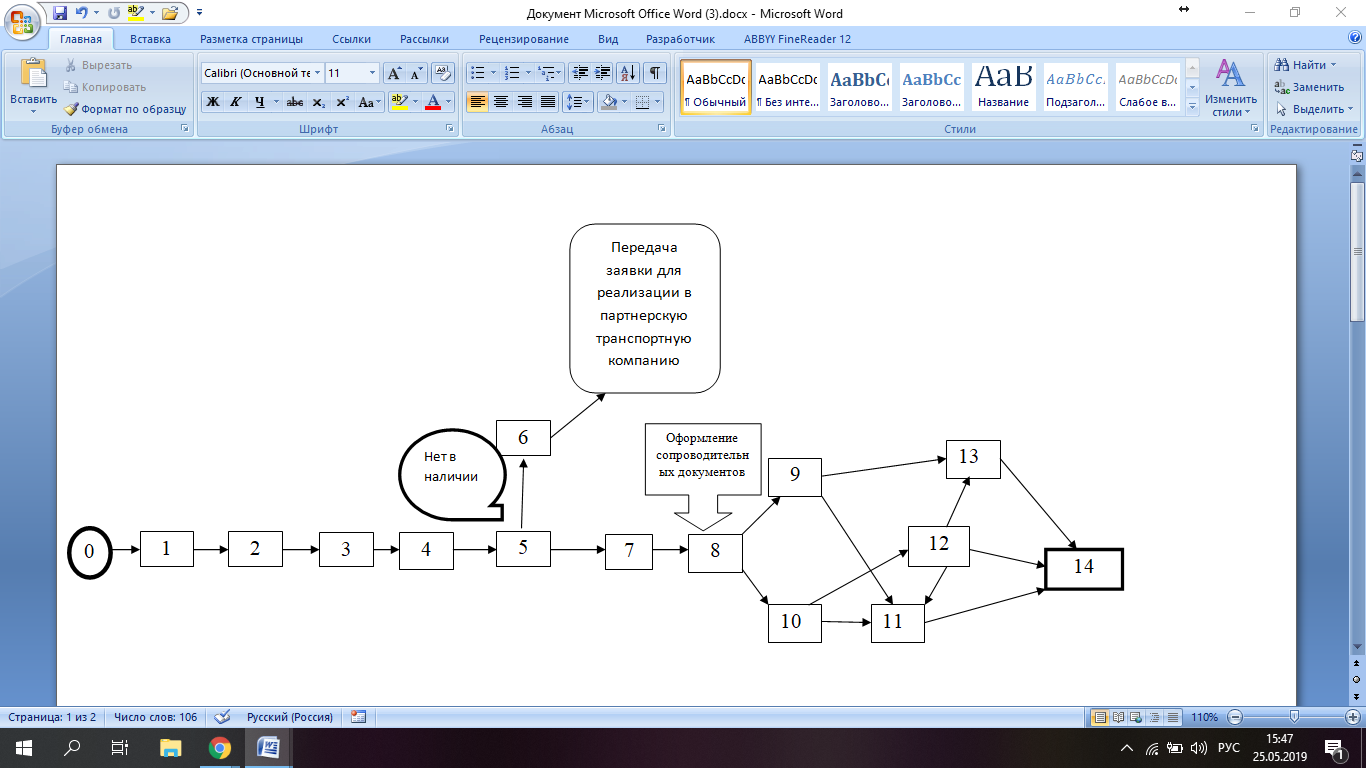The height and width of the screenshot is (768, 1366).
Task: Toggle paragraph marks display (¶)
Action: tap(654, 73)
